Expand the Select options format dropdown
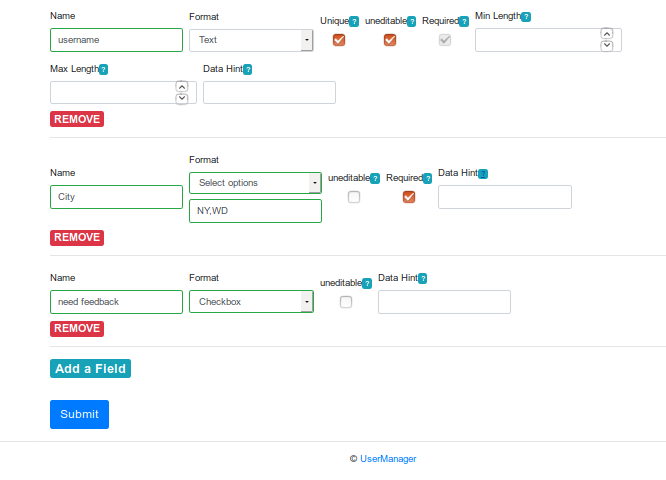This screenshot has height=480, width=666. pos(255,183)
